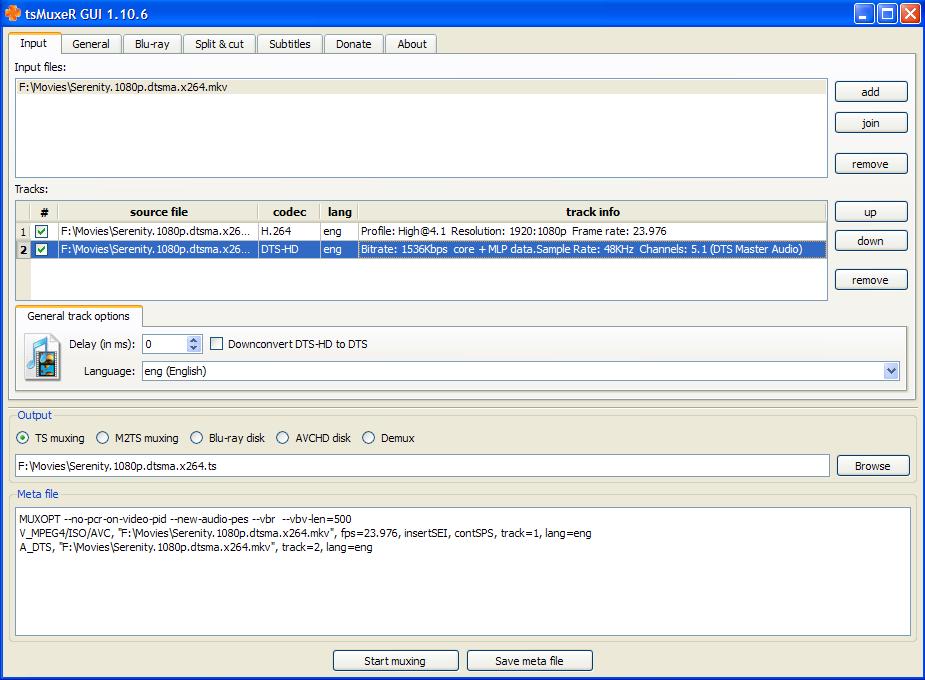
Task: Browse for output file location
Action: point(872,466)
